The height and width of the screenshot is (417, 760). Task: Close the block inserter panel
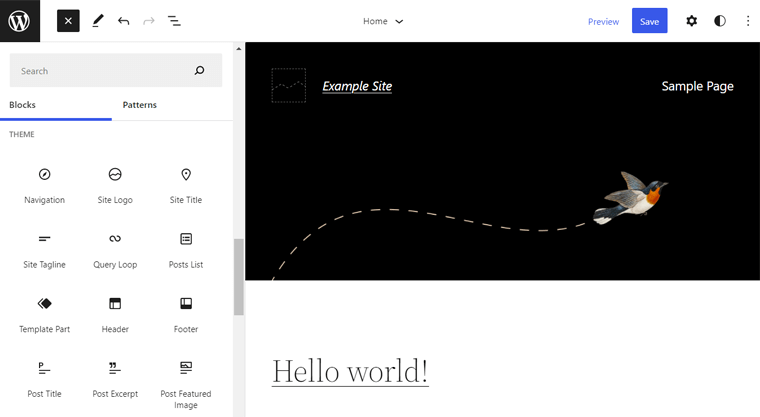point(68,21)
